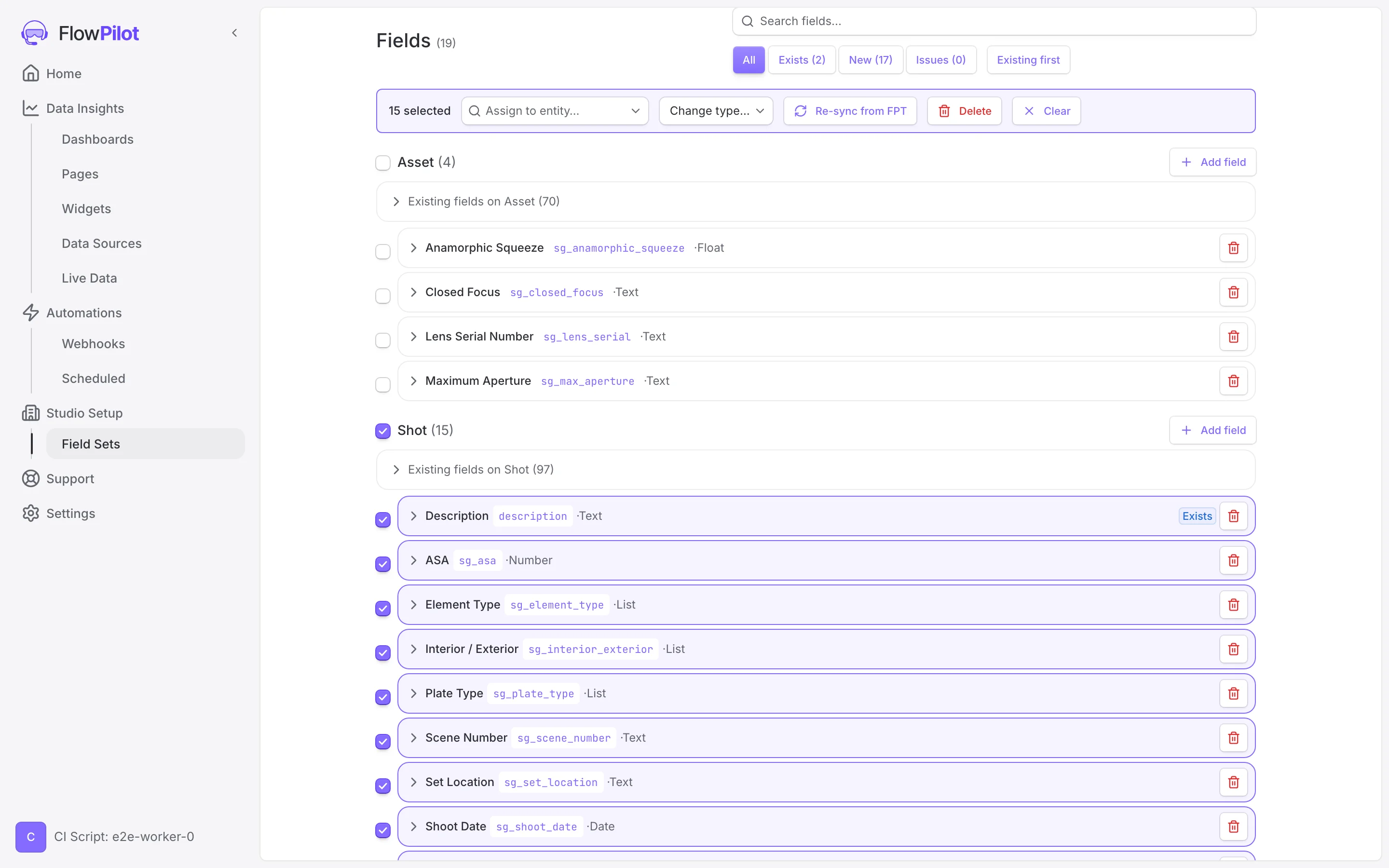Click the Clear selection button
Image resolution: width=1389 pixels, height=868 pixels.
tap(1047, 111)
